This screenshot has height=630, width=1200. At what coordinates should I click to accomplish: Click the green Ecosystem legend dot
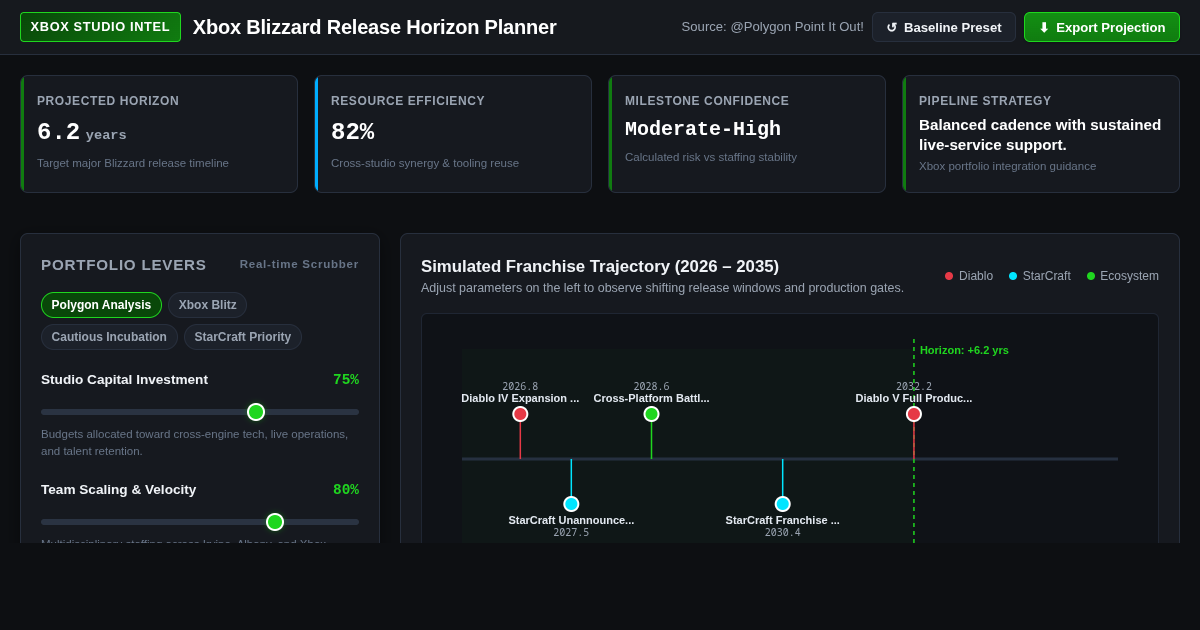click(1091, 276)
